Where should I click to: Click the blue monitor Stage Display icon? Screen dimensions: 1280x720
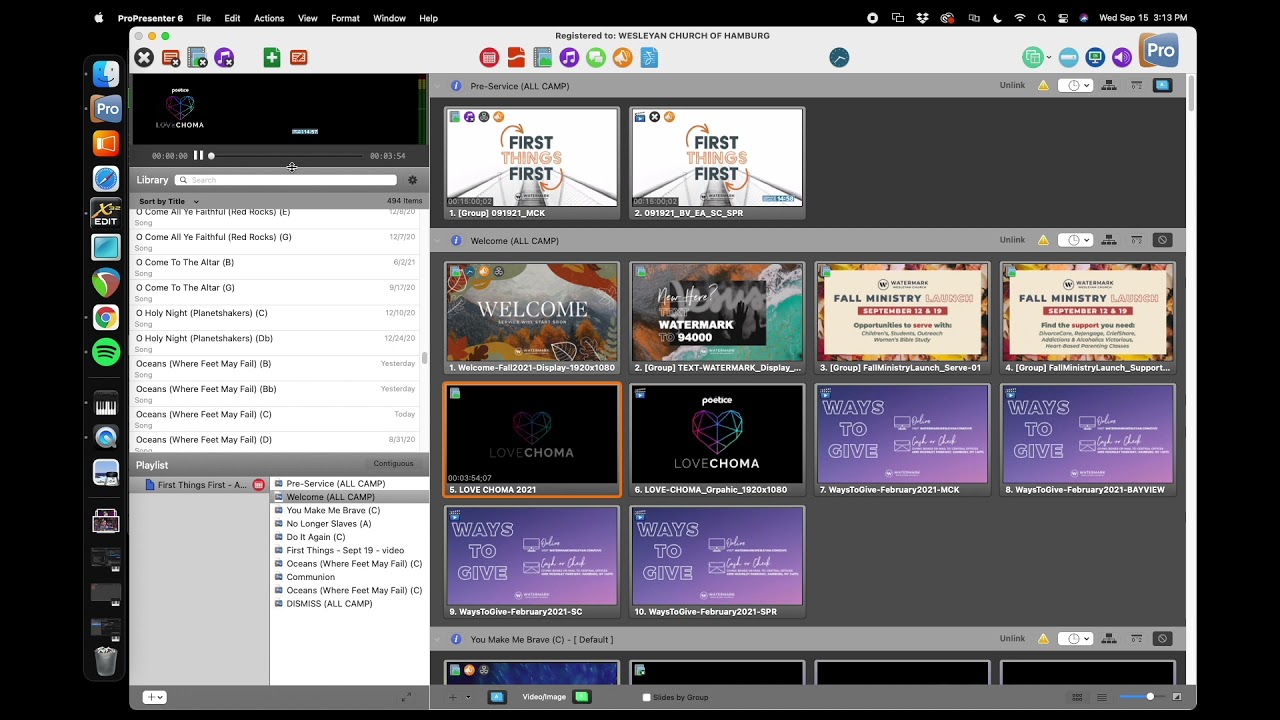point(1095,57)
